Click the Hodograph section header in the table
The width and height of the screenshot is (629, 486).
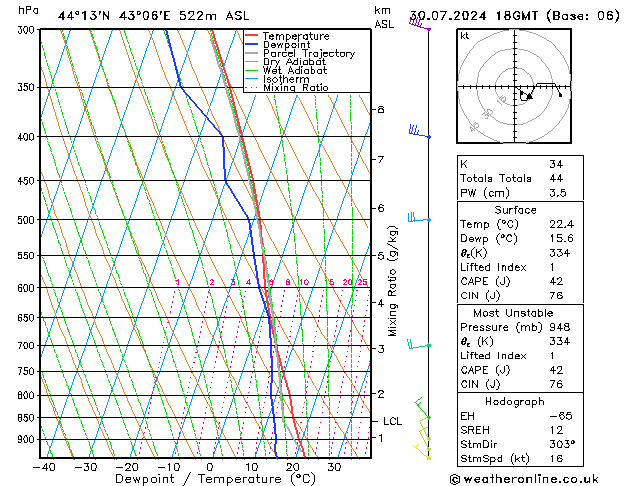514,401
